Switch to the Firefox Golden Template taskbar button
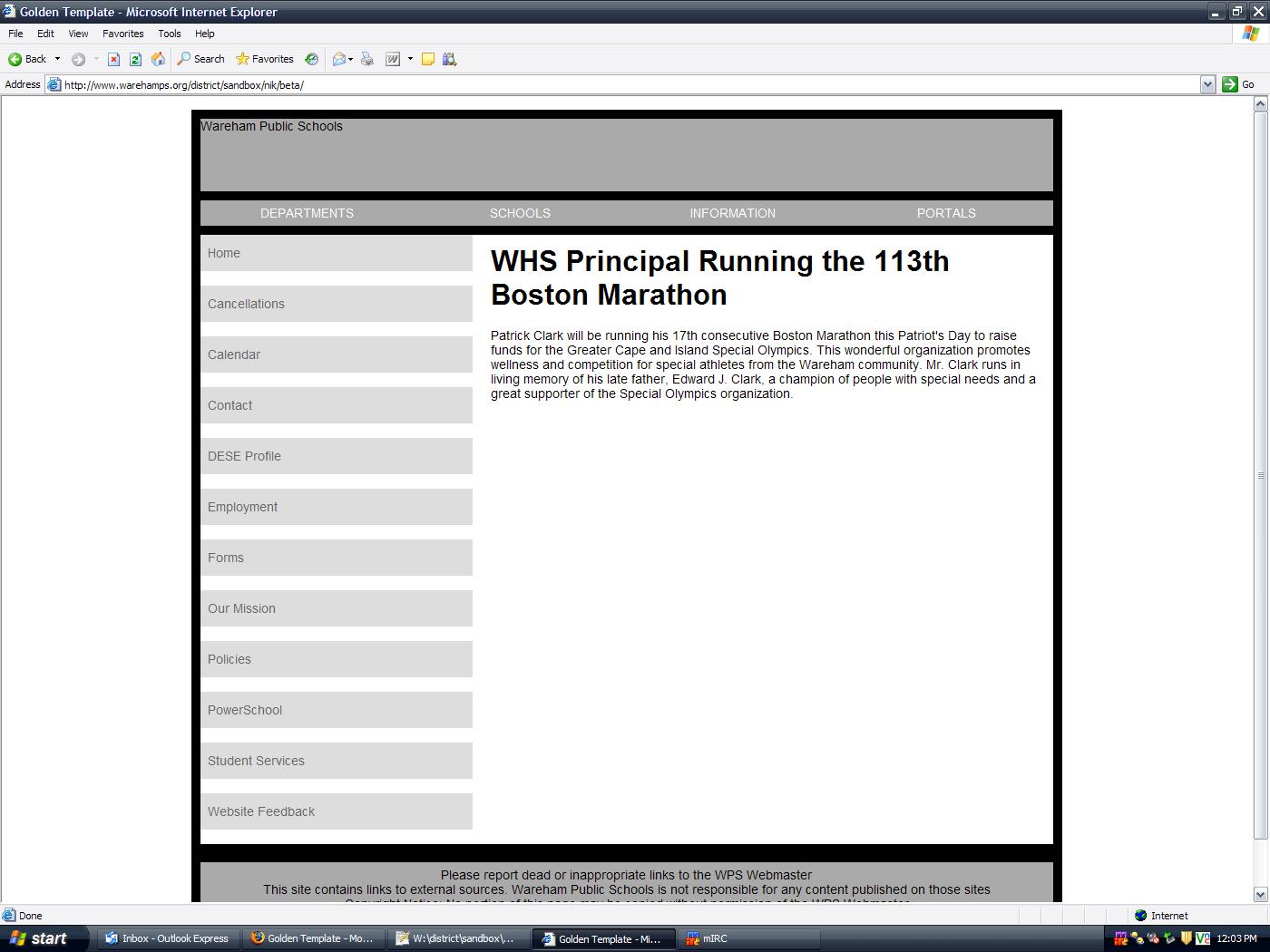The image size is (1270, 952). (314, 938)
